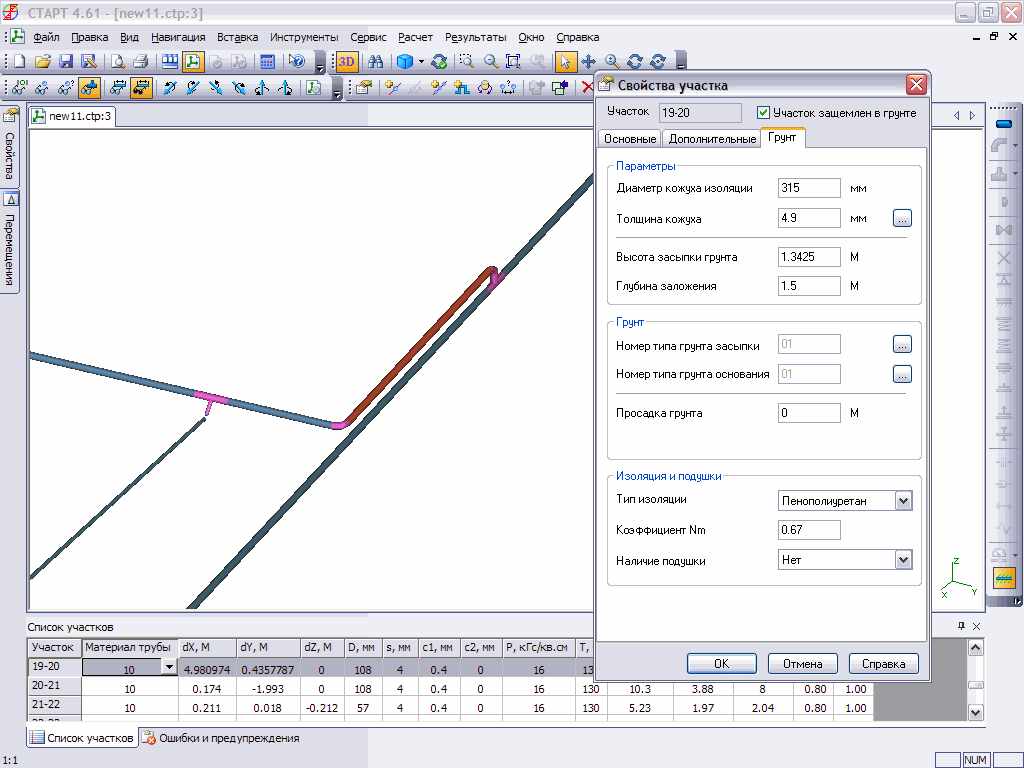Click the browse '...' button next to 'Толщина кожуха'
The height and width of the screenshot is (768, 1024).
pos(902,218)
